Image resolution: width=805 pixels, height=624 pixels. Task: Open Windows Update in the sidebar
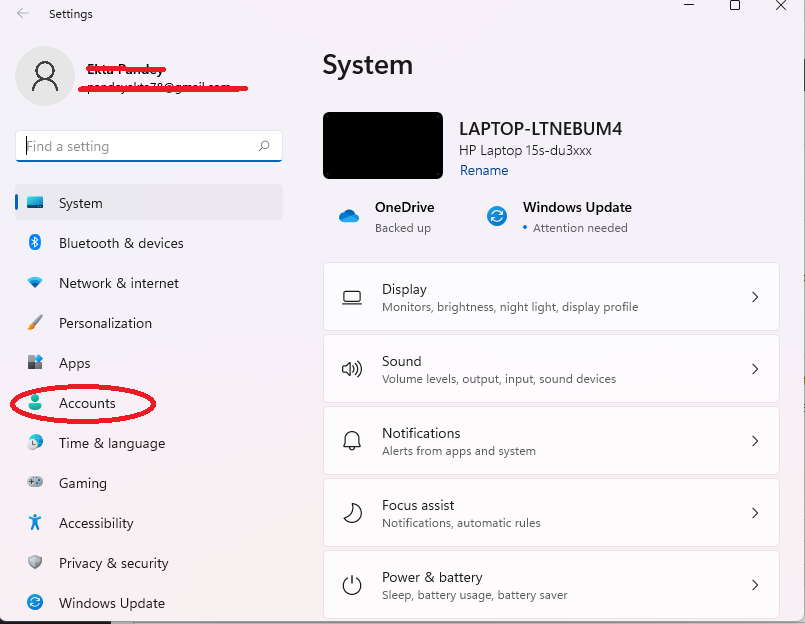(111, 603)
